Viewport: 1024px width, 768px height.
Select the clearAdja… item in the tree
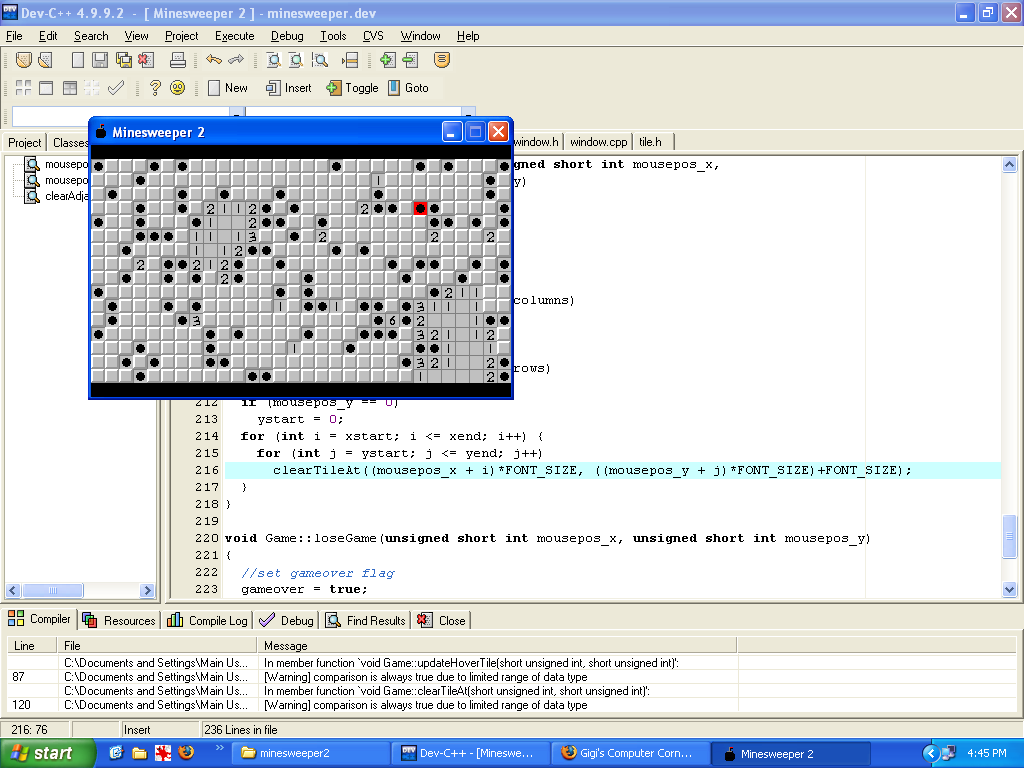click(66, 196)
